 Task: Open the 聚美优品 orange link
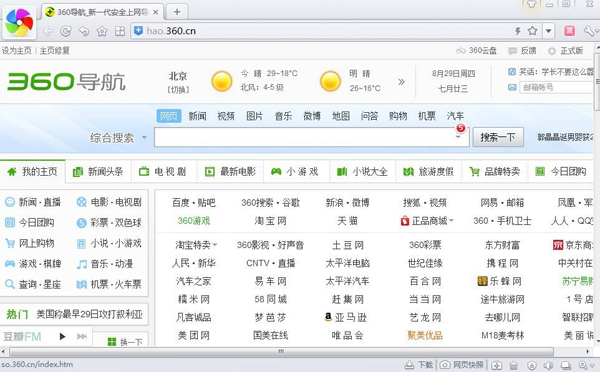[425, 336]
